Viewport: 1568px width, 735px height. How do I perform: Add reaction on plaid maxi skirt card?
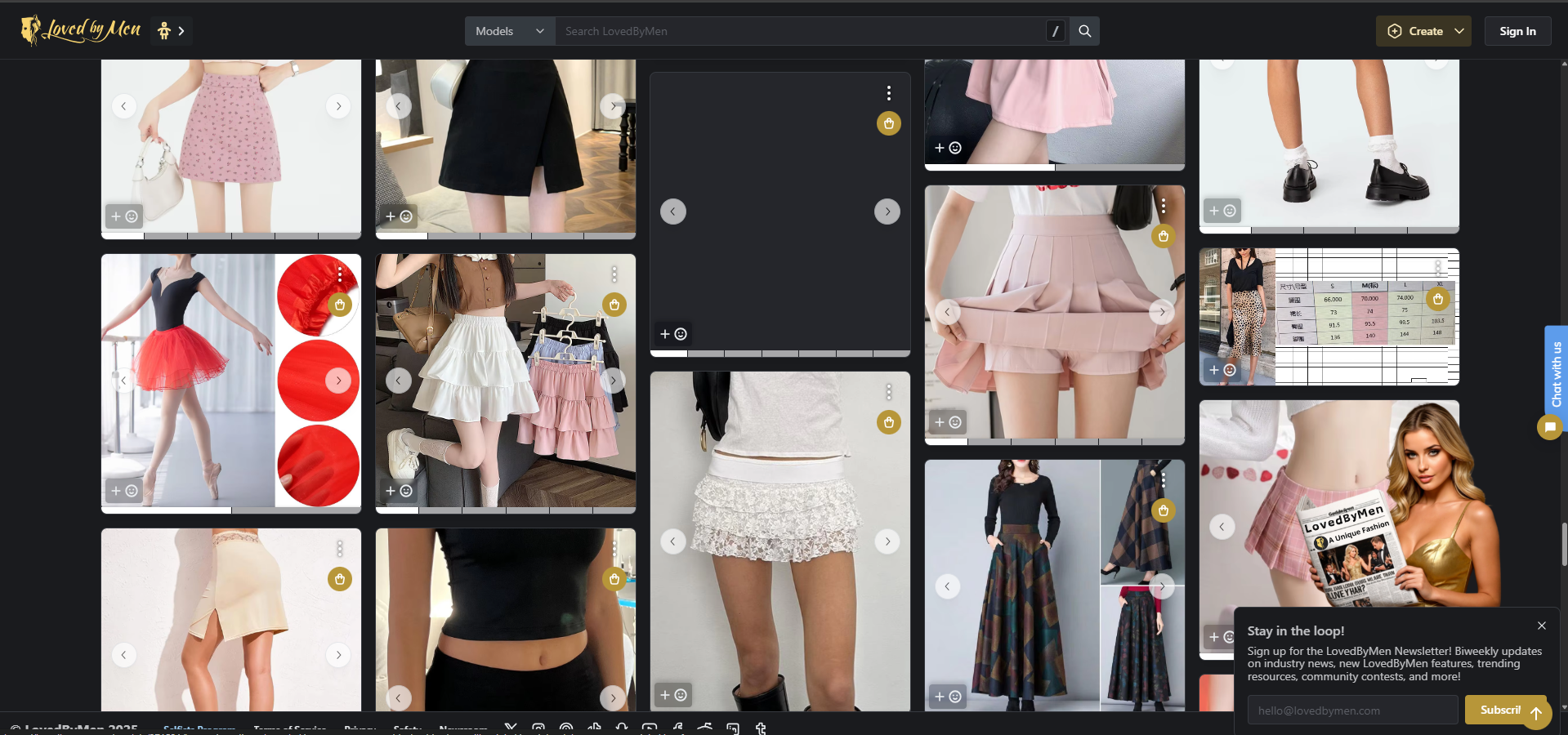[x=948, y=697]
